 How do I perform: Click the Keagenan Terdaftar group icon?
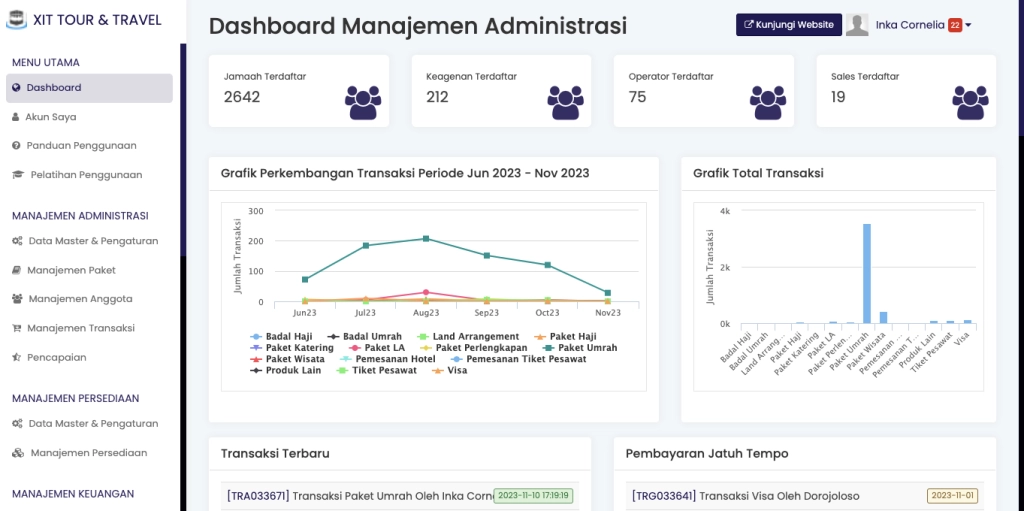pos(566,102)
